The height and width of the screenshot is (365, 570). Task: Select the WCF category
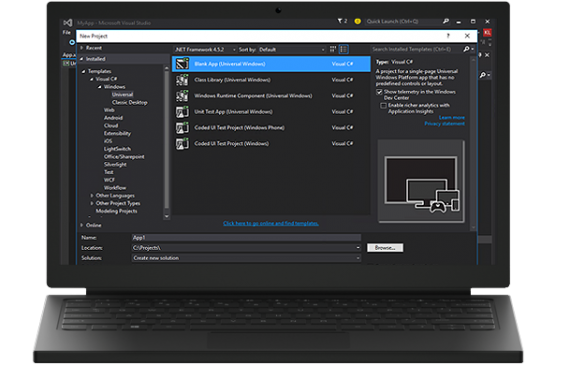tap(109, 180)
